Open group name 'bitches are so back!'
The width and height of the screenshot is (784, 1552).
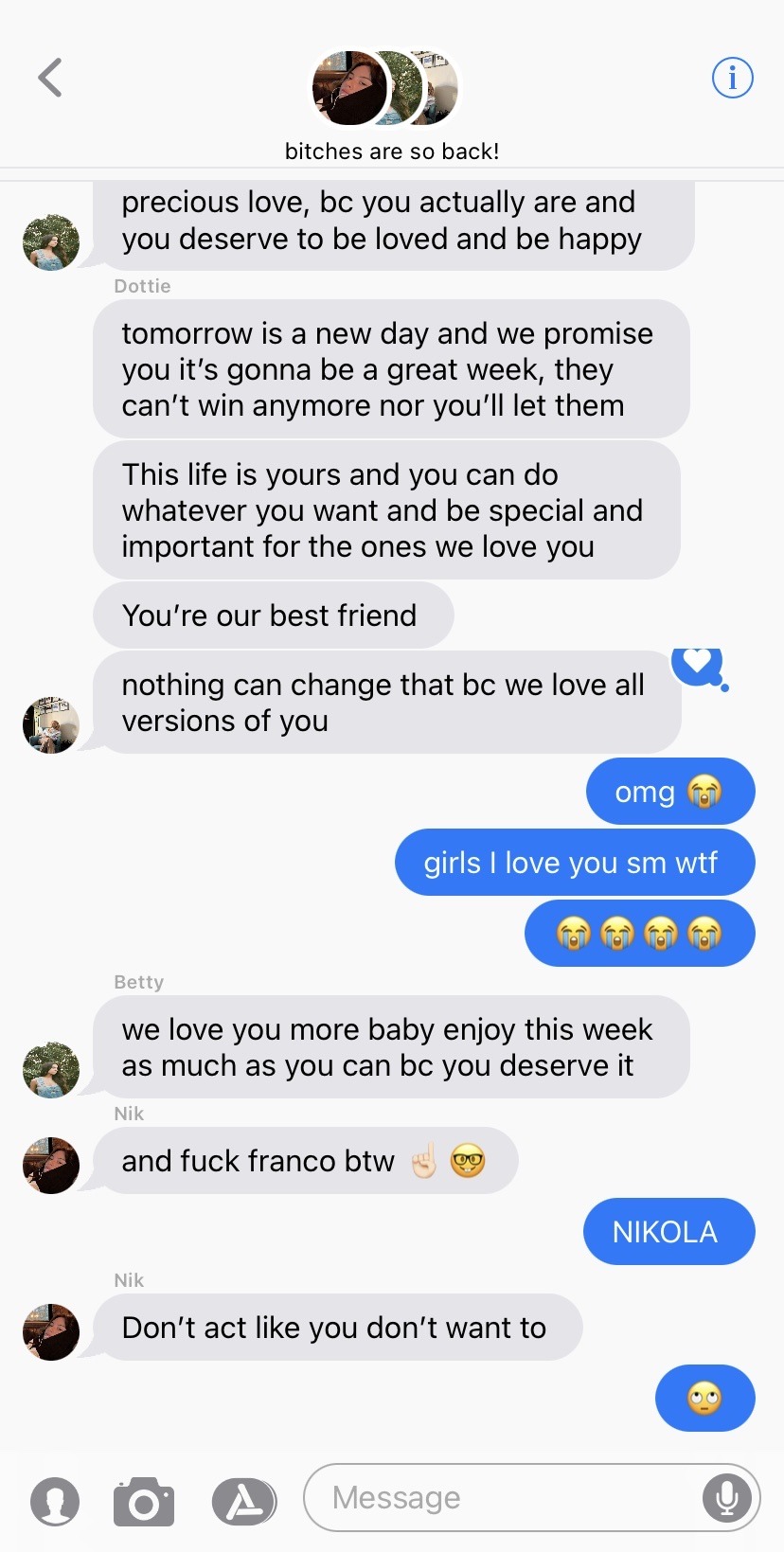point(392,152)
